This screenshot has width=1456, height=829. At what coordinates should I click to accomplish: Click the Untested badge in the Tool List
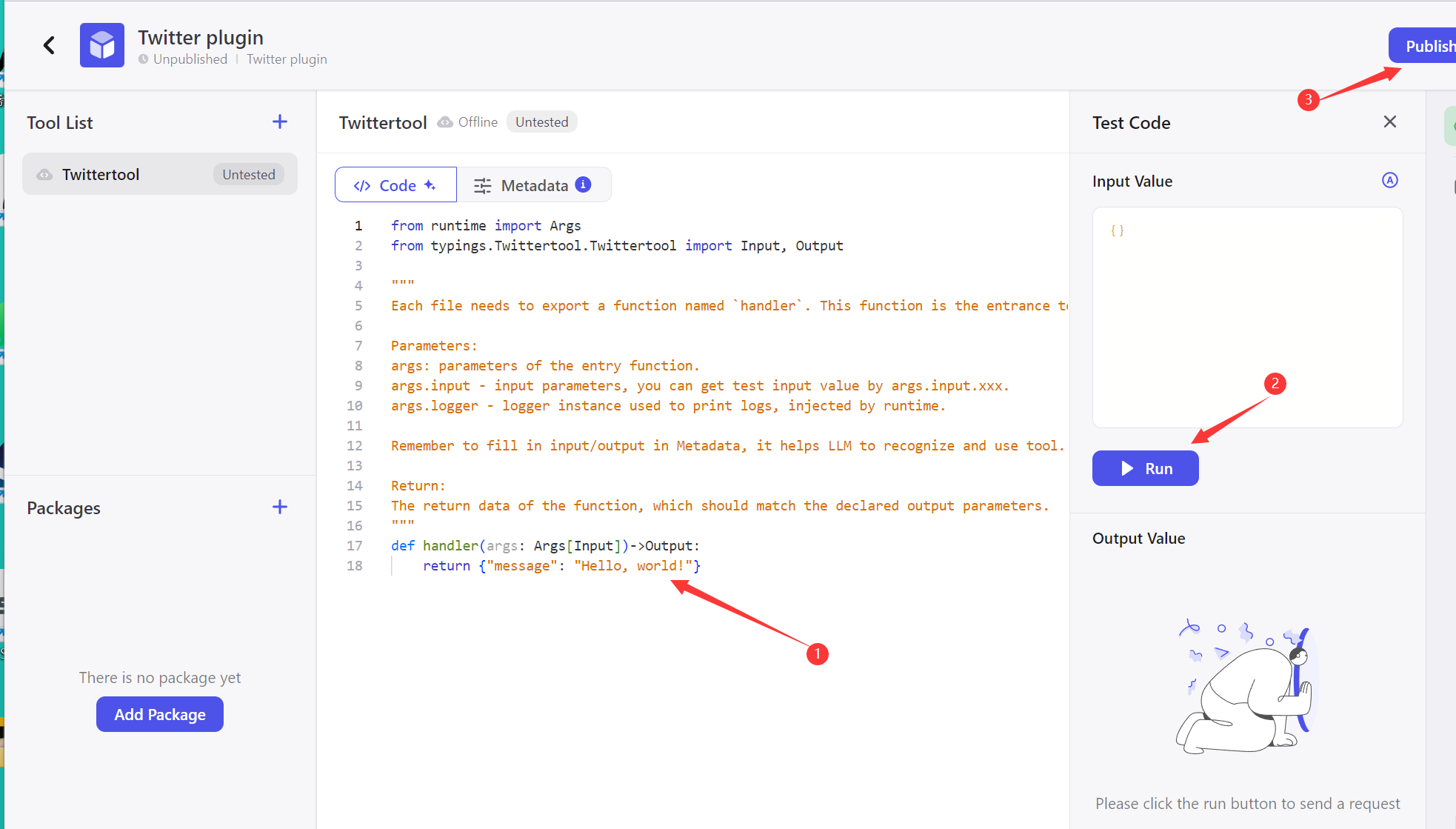pyautogui.click(x=249, y=175)
